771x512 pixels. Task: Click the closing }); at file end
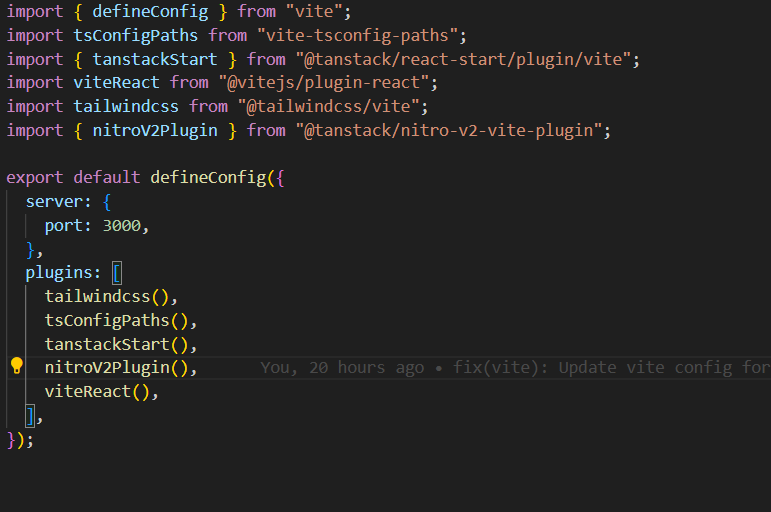tap(20, 440)
